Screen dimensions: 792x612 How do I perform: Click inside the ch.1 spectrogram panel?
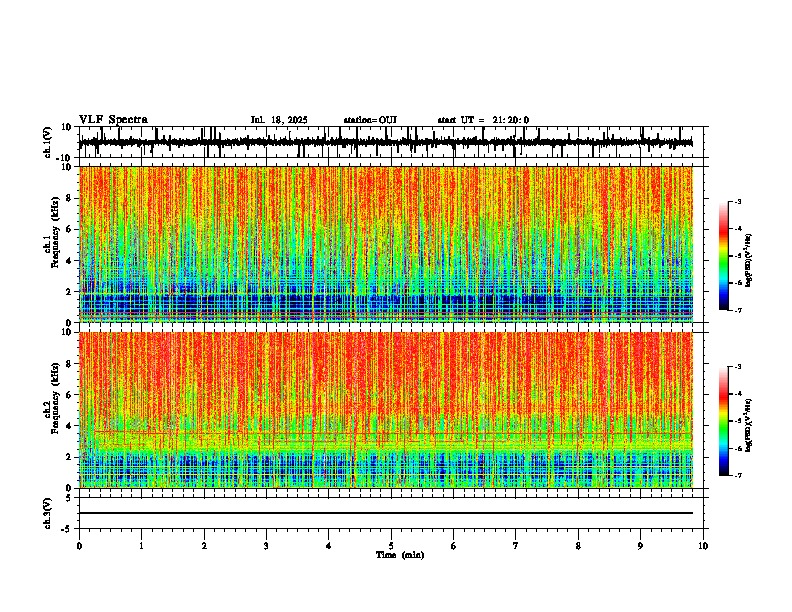coord(386,244)
